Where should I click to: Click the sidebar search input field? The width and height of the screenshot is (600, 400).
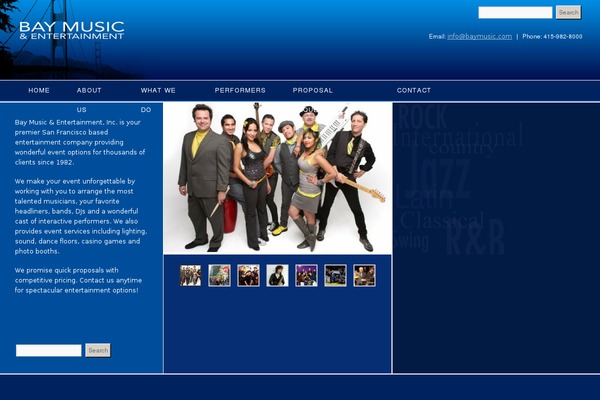click(x=49, y=350)
